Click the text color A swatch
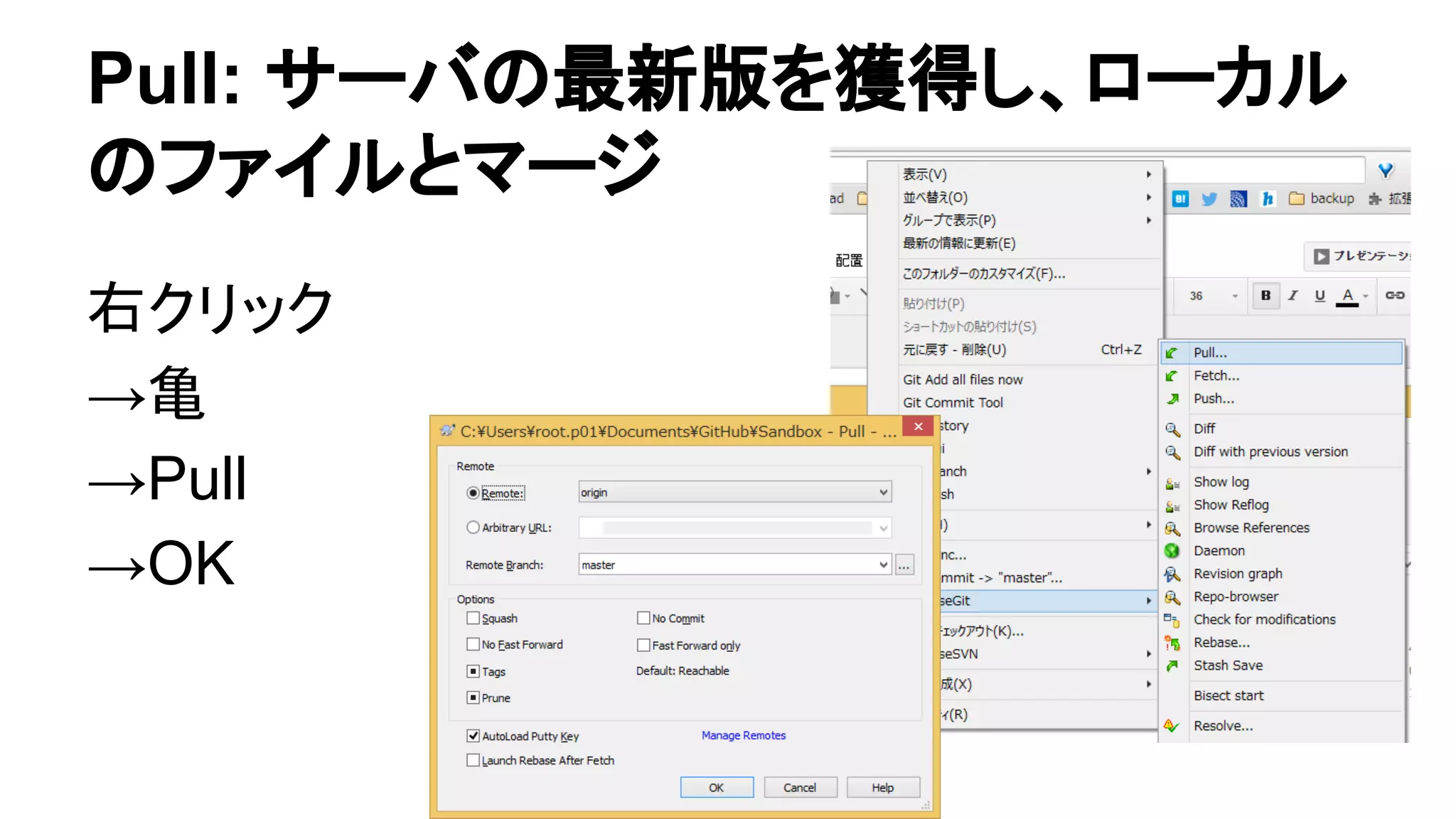 1347,296
